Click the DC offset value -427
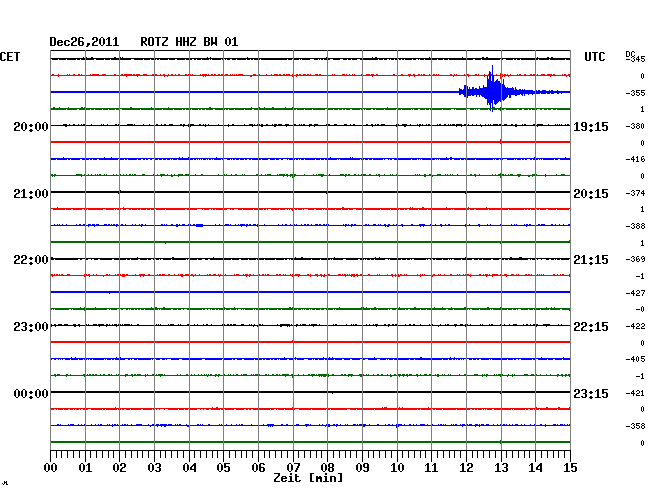Screen dimensions: 650x494 [x=635, y=293]
